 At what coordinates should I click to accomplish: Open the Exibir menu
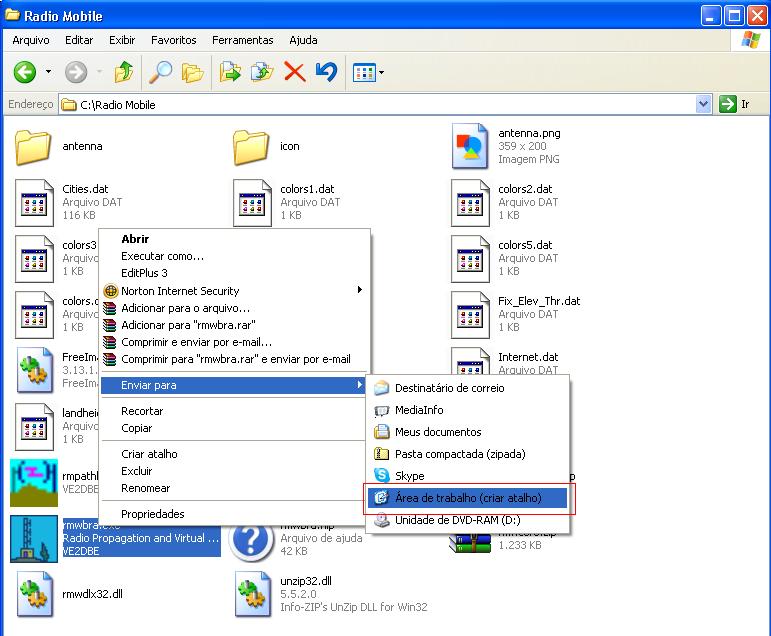tap(122, 40)
